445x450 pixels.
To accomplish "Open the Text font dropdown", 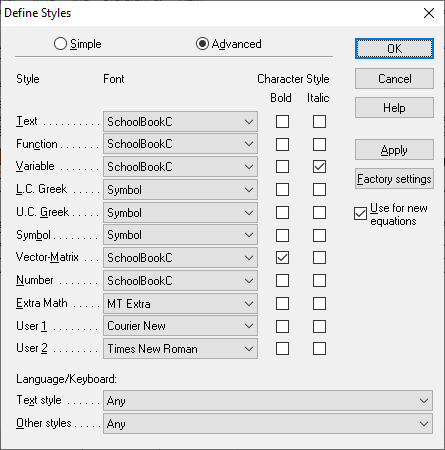I will click(x=180, y=122).
